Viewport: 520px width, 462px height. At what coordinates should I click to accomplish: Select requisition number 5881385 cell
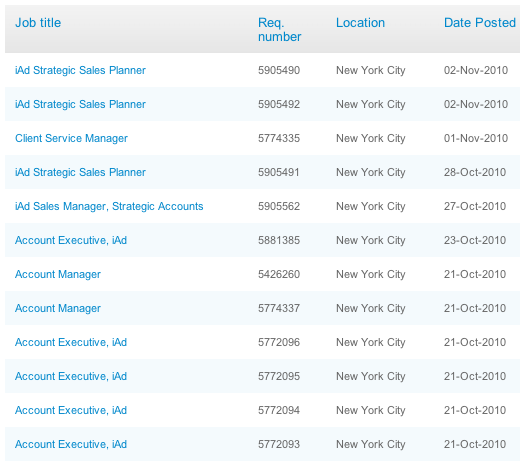click(279, 240)
